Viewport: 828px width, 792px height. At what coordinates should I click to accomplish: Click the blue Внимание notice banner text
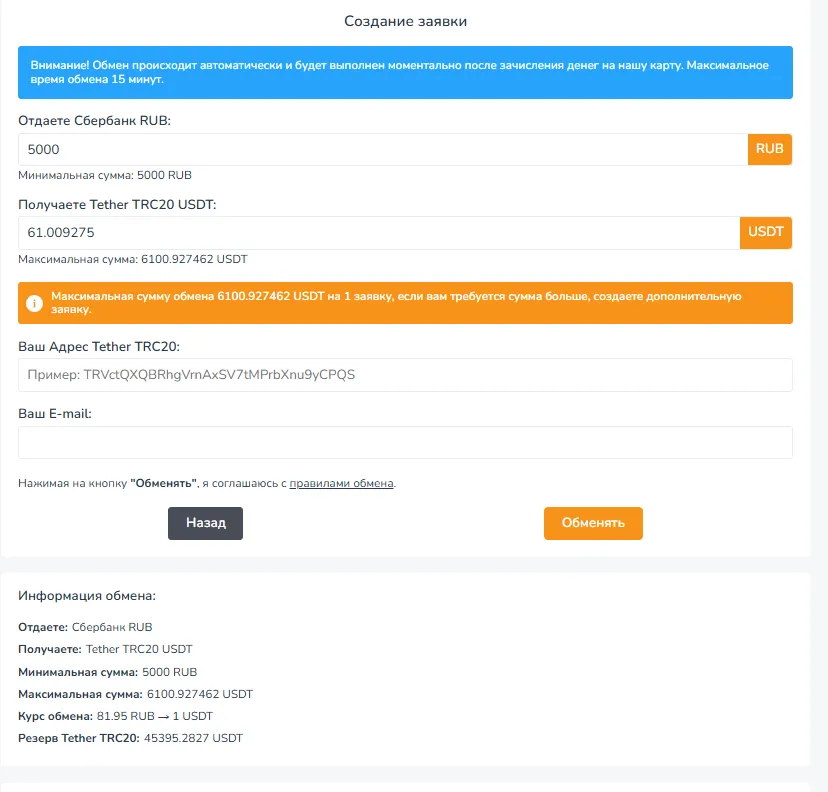399,72
